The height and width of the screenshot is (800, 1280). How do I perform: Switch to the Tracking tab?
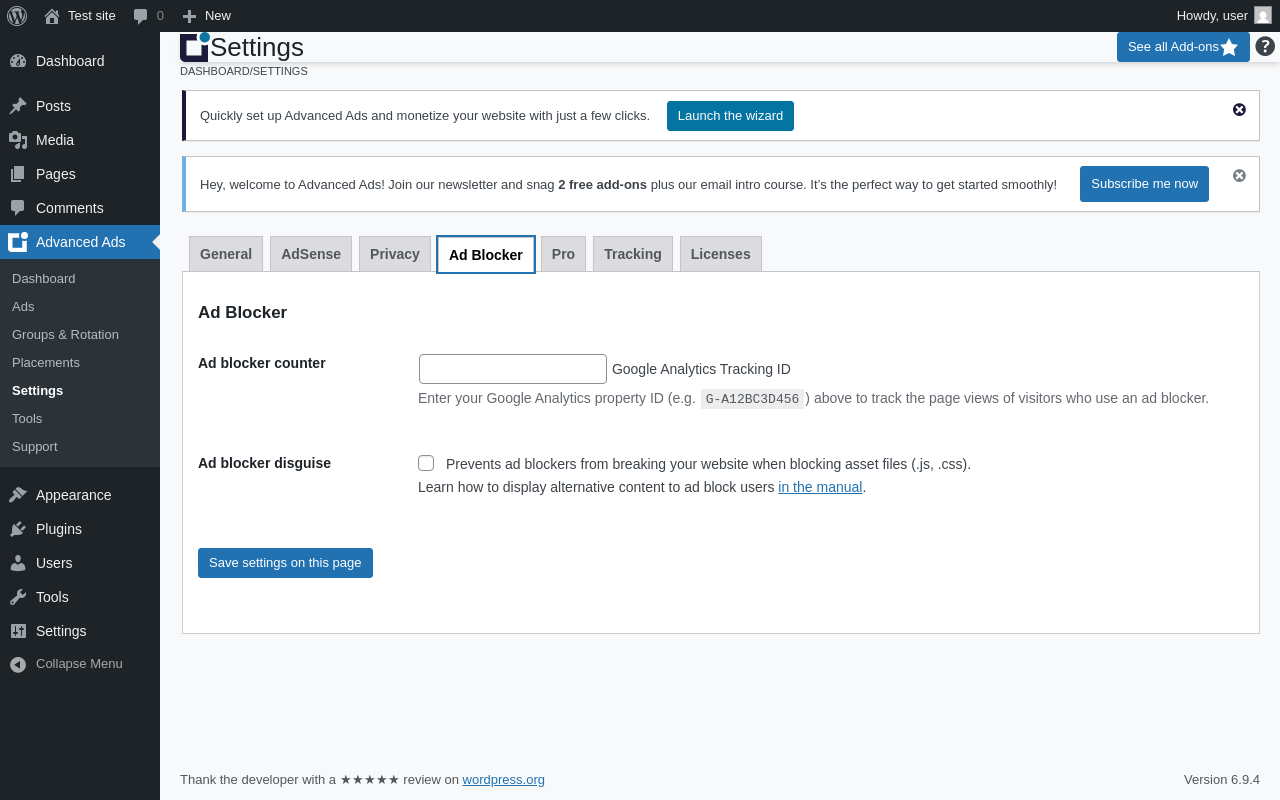click(632, 254)
